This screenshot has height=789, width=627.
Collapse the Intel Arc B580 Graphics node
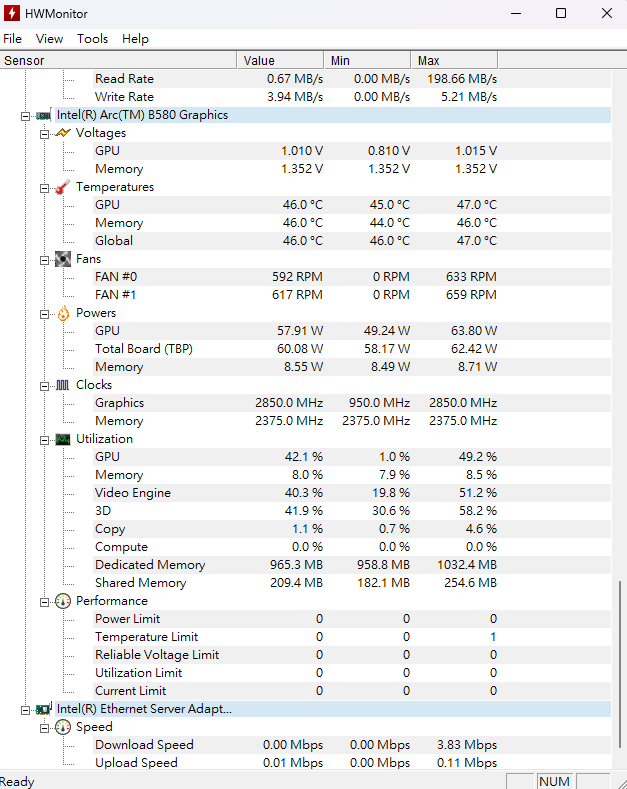point(26,116)
